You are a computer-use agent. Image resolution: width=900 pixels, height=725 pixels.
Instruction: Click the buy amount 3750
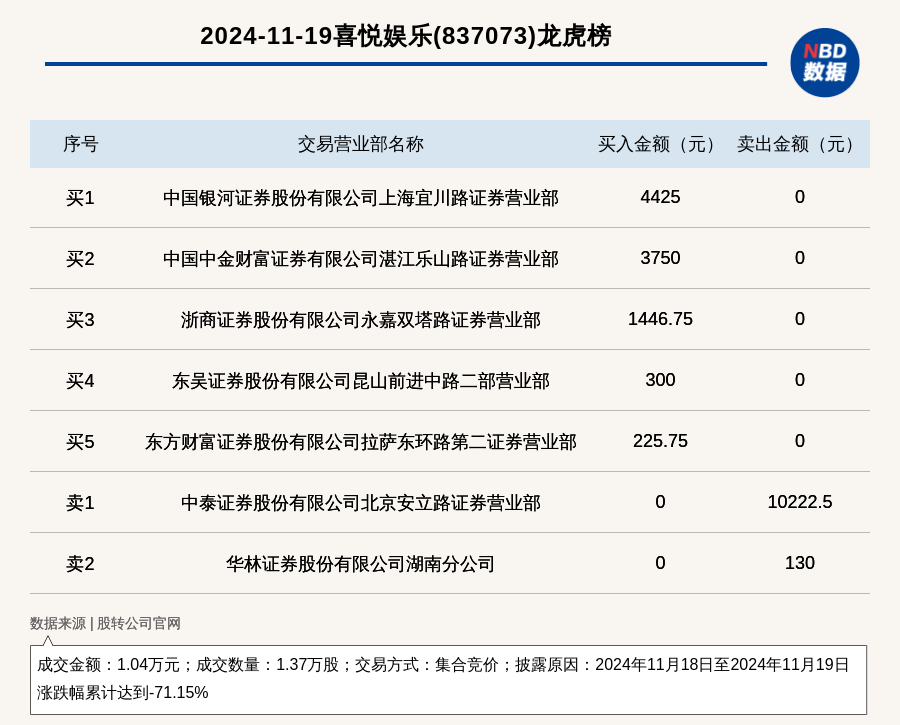pos(660,258)
